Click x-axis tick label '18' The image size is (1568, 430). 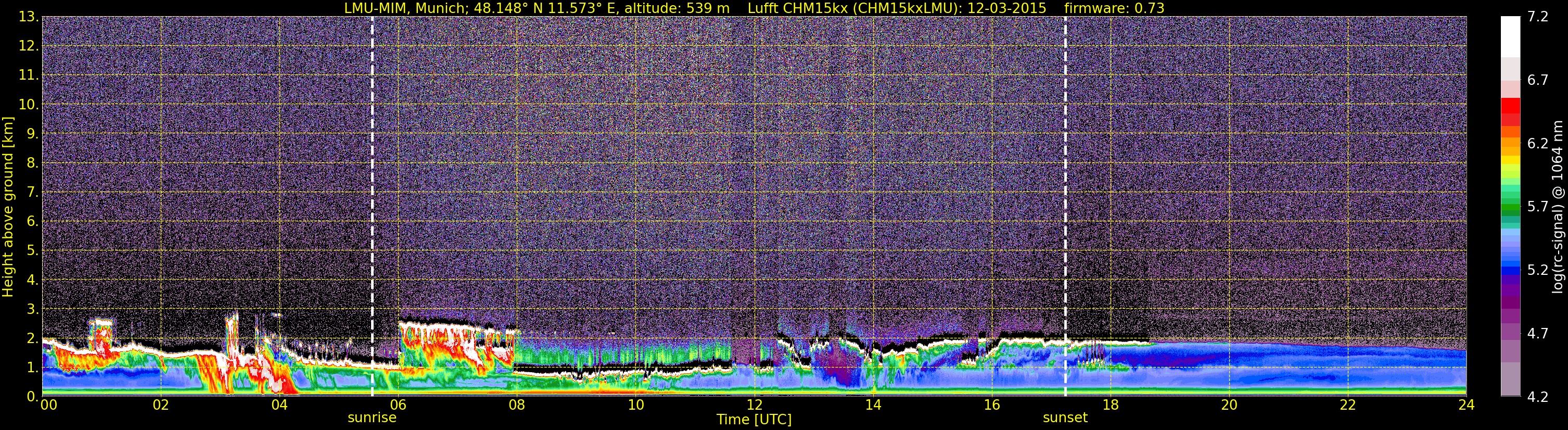pos(1110,405)
